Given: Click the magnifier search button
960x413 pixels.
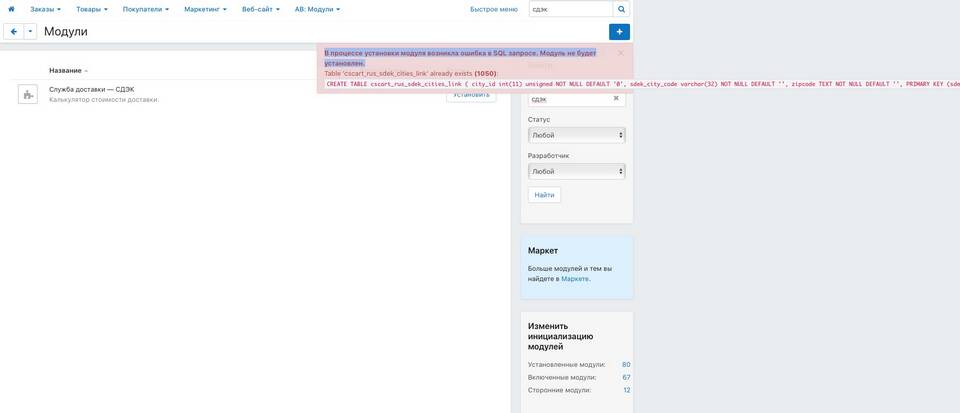Looking at the screenshot, I should 621,9.
